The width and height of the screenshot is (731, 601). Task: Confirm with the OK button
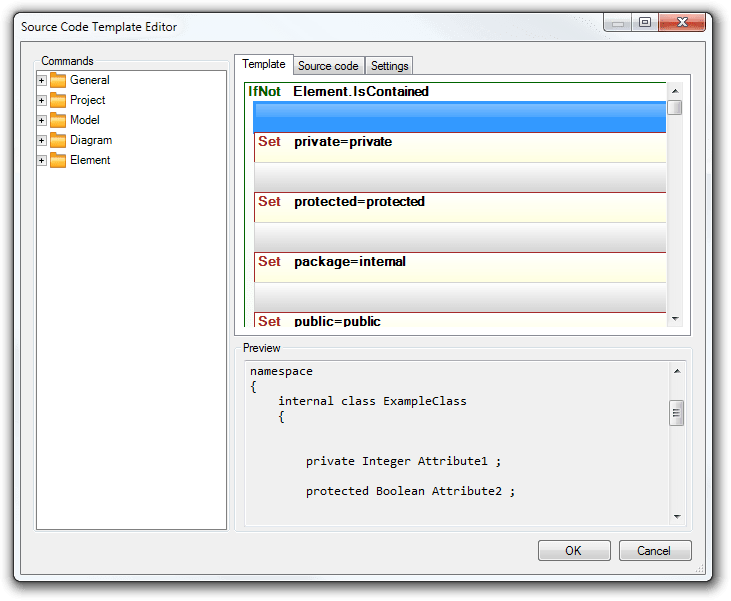coord(574,551)
